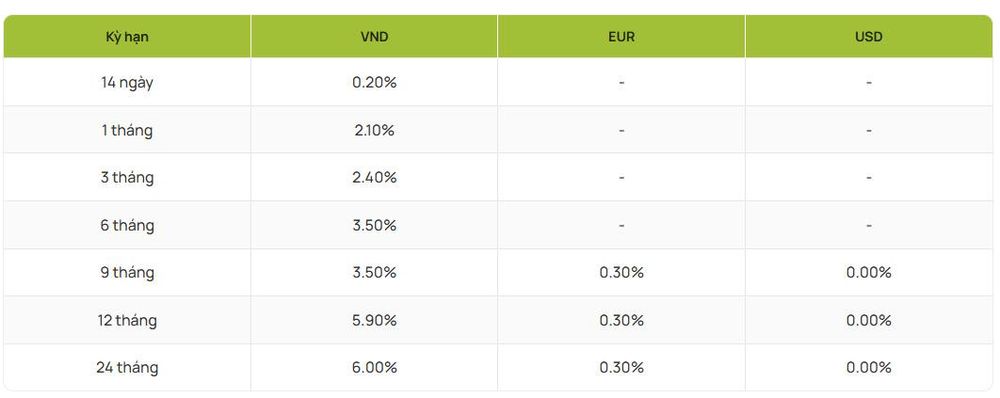Click the 6.00% VND rate

point(374,367)
